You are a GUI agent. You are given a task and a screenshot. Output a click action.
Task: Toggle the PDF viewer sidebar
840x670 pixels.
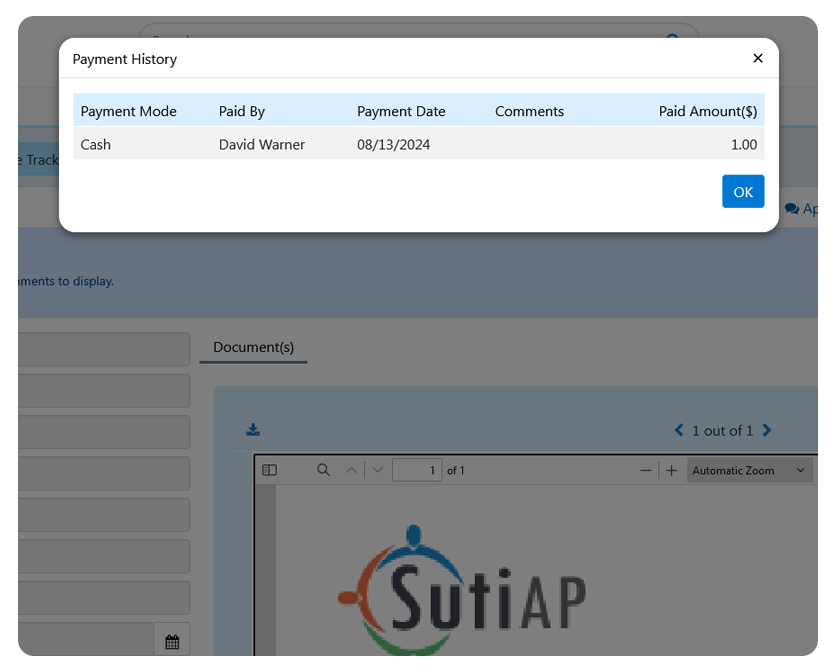269,470
